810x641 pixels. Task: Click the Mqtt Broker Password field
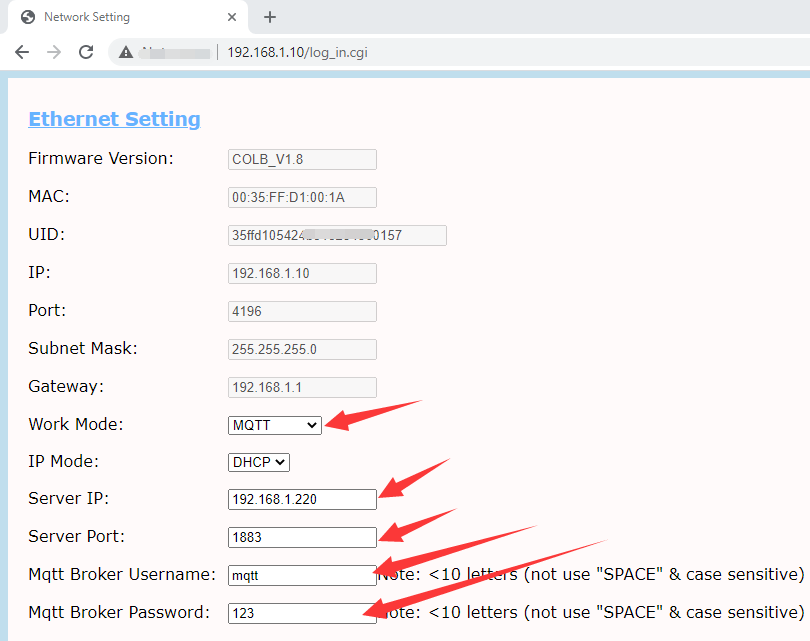(302, 613)
